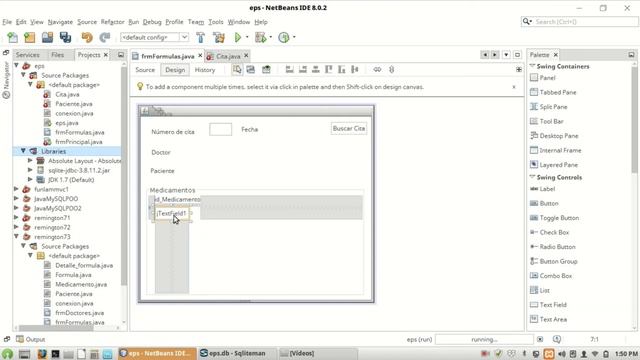
Task: Click the Clean and Build icon
Action: pyautogui.click(x=219, y=38)
